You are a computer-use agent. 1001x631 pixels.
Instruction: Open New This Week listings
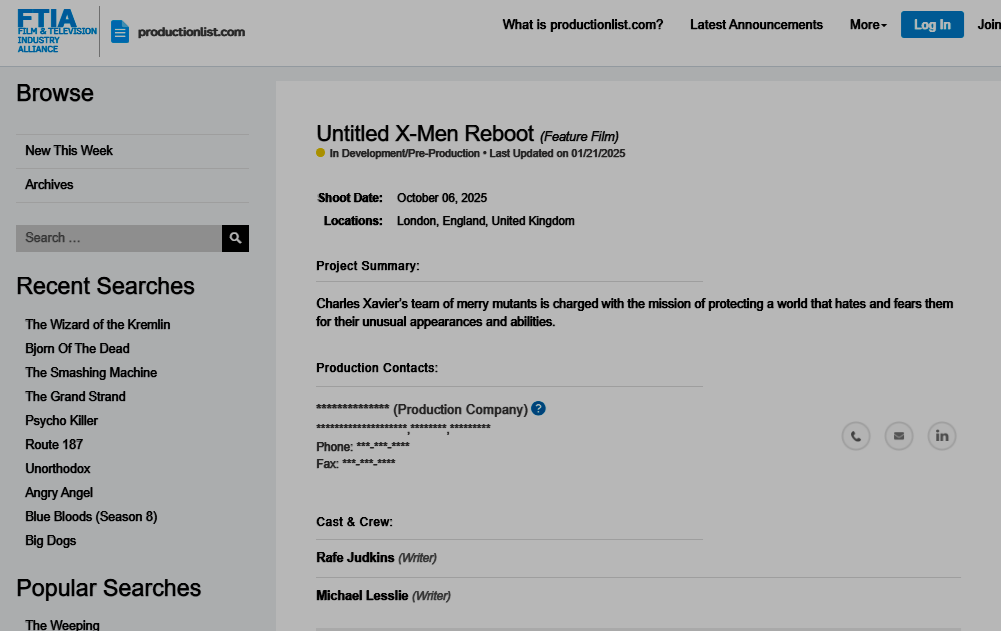point(69,151)
